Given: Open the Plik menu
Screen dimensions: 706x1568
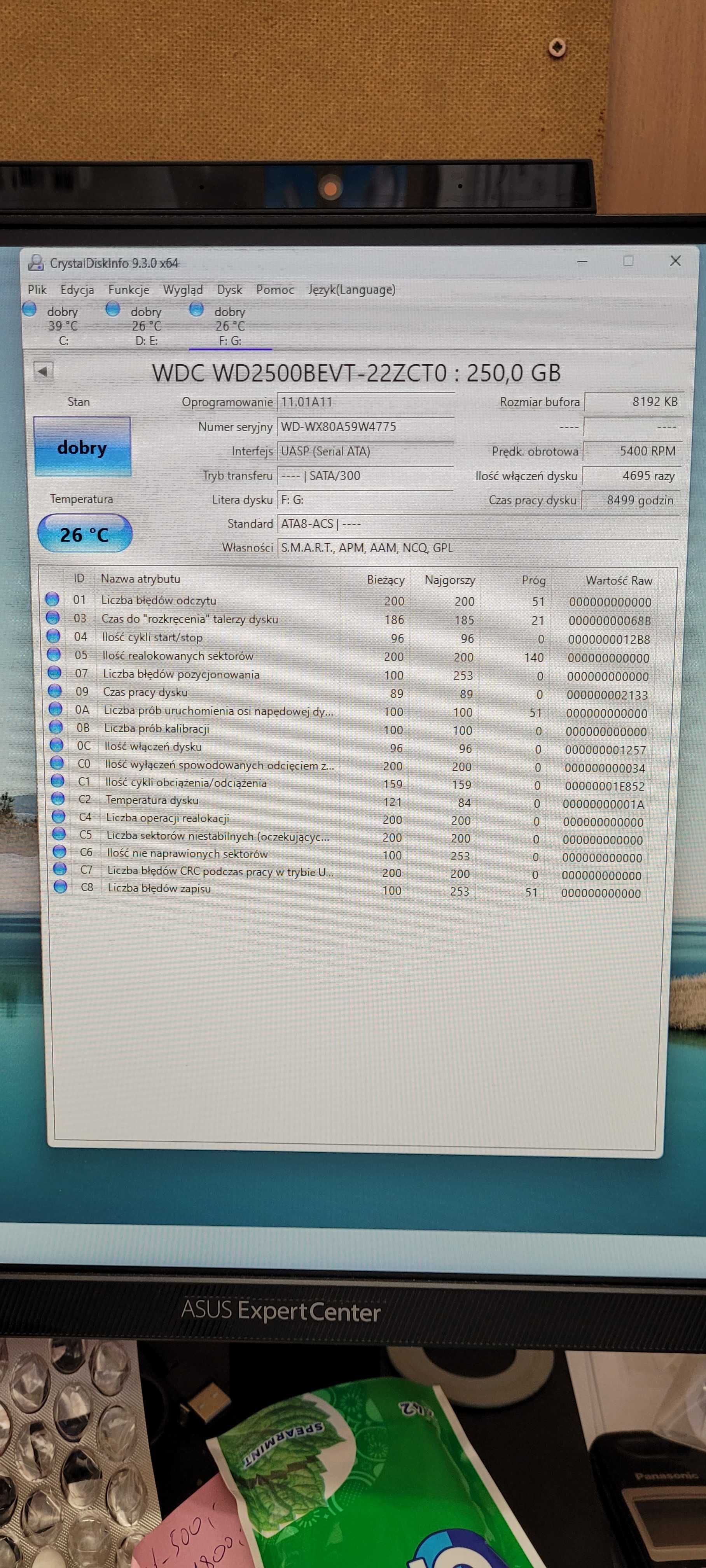Looking at the screenshot, I should (x=37, y=290).
